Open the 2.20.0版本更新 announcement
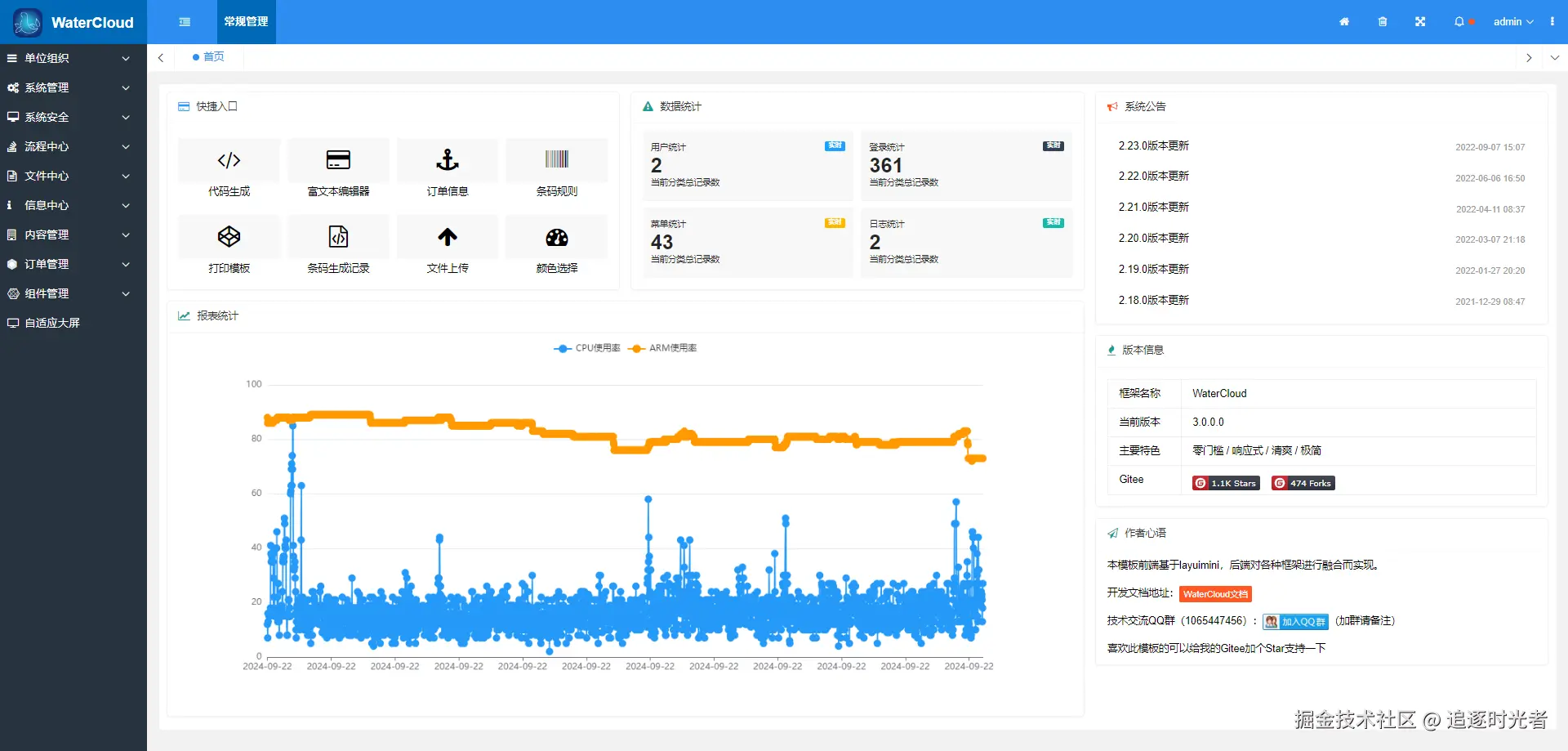 (1153, 238)
